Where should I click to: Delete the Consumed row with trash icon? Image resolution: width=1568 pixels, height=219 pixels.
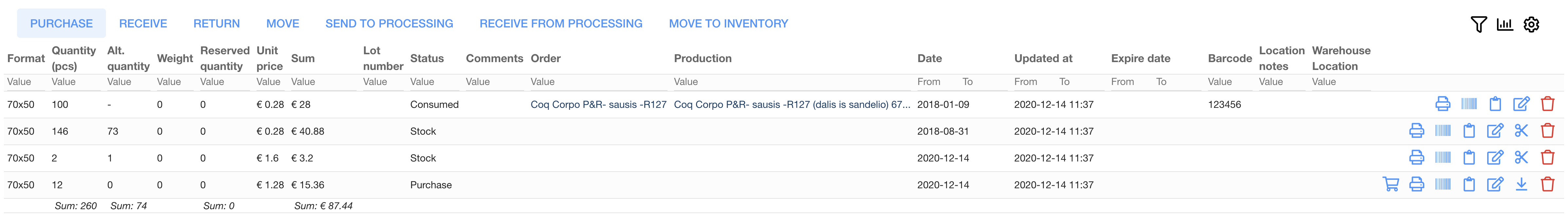coord(1547,104)
